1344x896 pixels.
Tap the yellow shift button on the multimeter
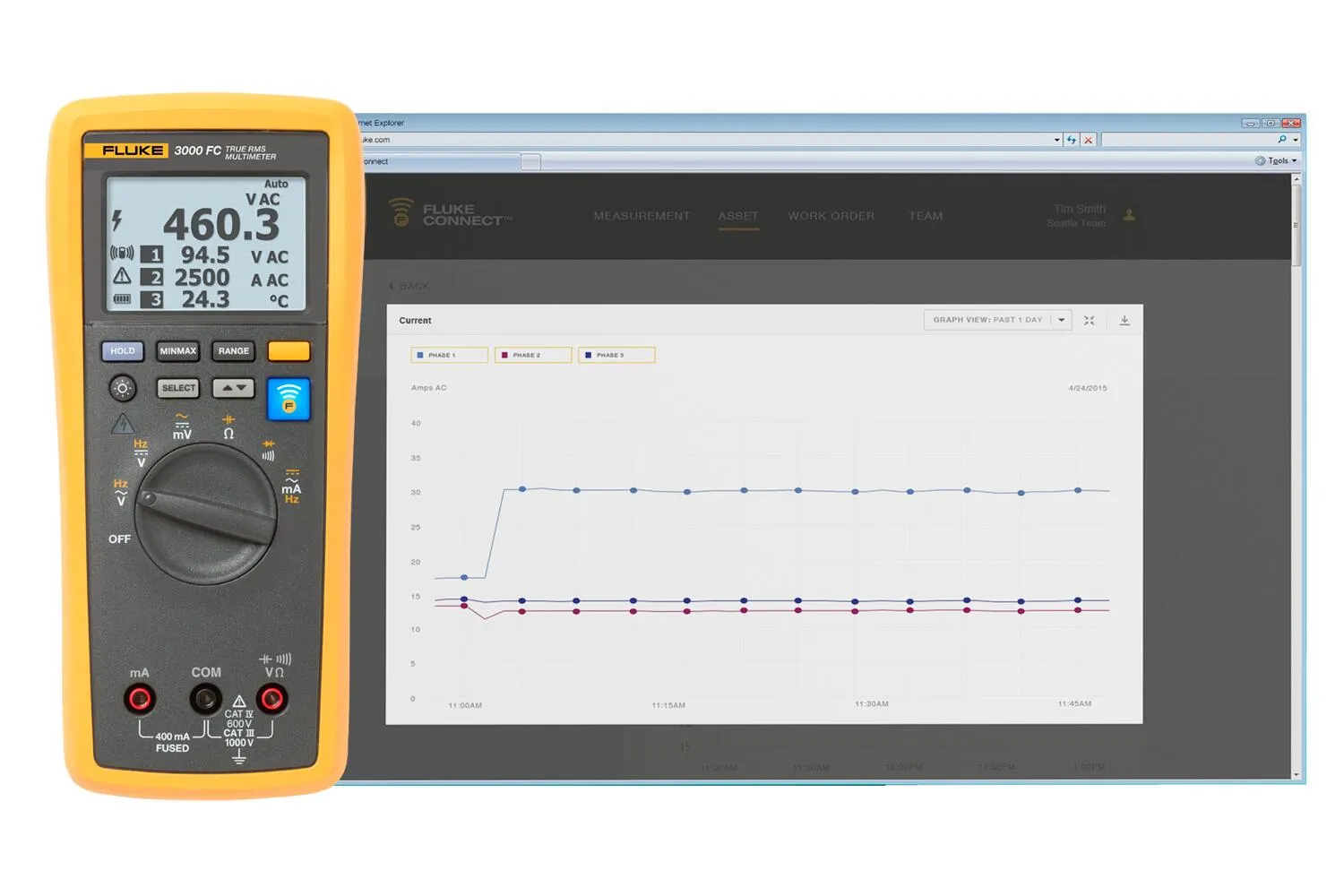tap(289, 351)
